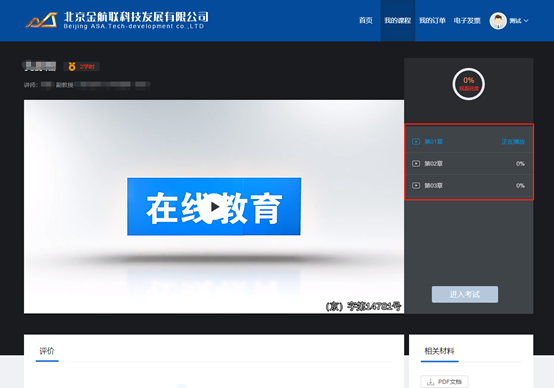This screenshot has width=554, height=388.
Task: Select the 评价 tab
Action: coord(47,351)
